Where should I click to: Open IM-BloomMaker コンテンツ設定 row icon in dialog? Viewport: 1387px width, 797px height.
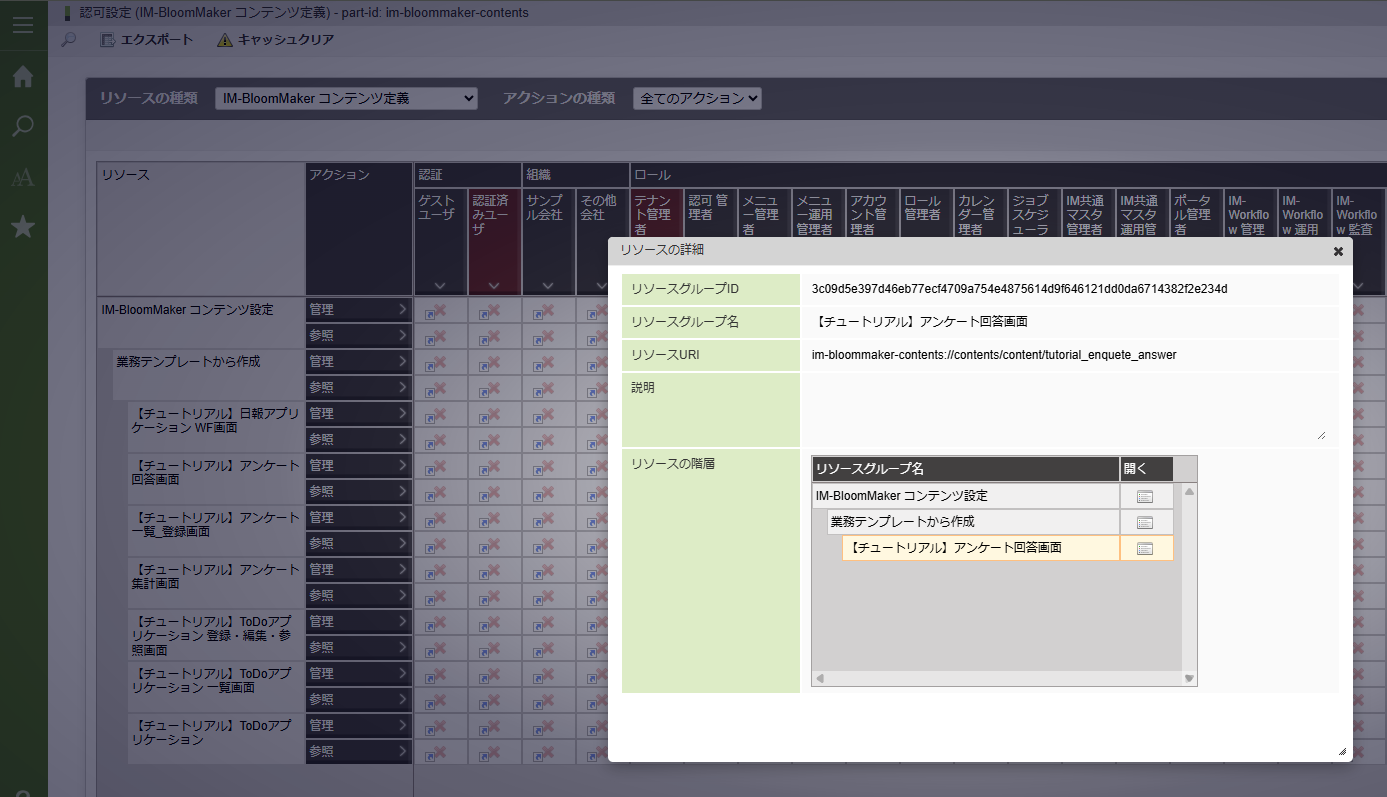tap(1145, 497)
